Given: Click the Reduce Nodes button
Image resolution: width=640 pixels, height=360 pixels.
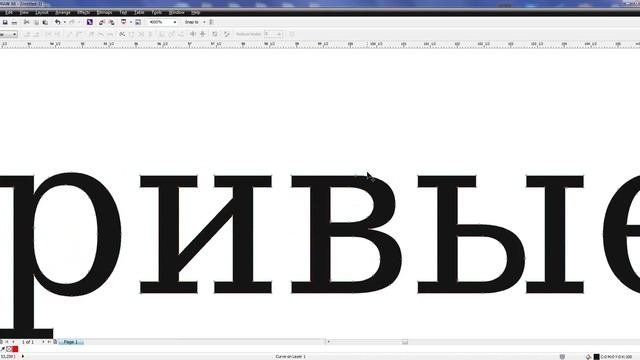Looking at the screenshot, I should (248, 34).
